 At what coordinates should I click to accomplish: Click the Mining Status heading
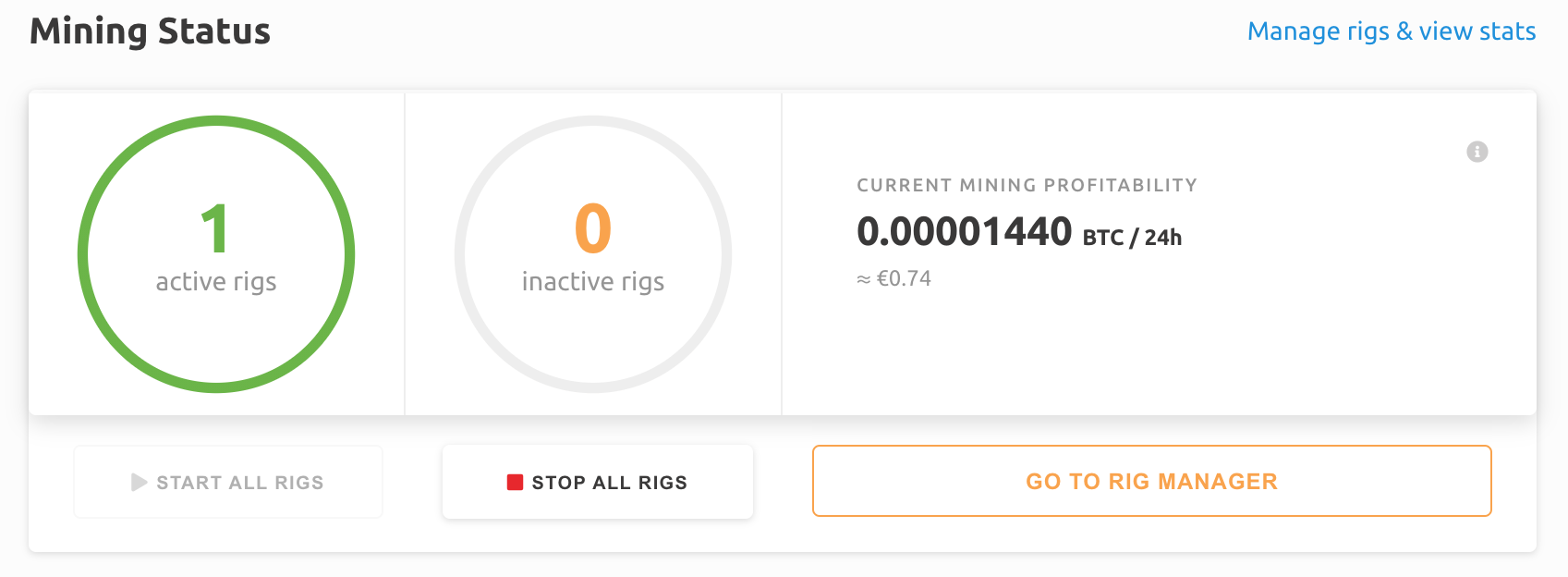click(x=151, y=31)
